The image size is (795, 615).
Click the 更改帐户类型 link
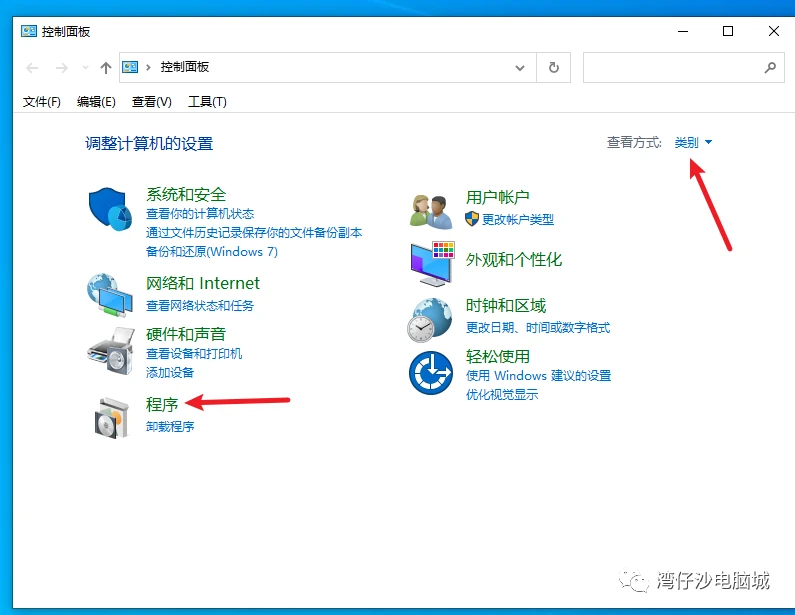(x=518, y=219)
